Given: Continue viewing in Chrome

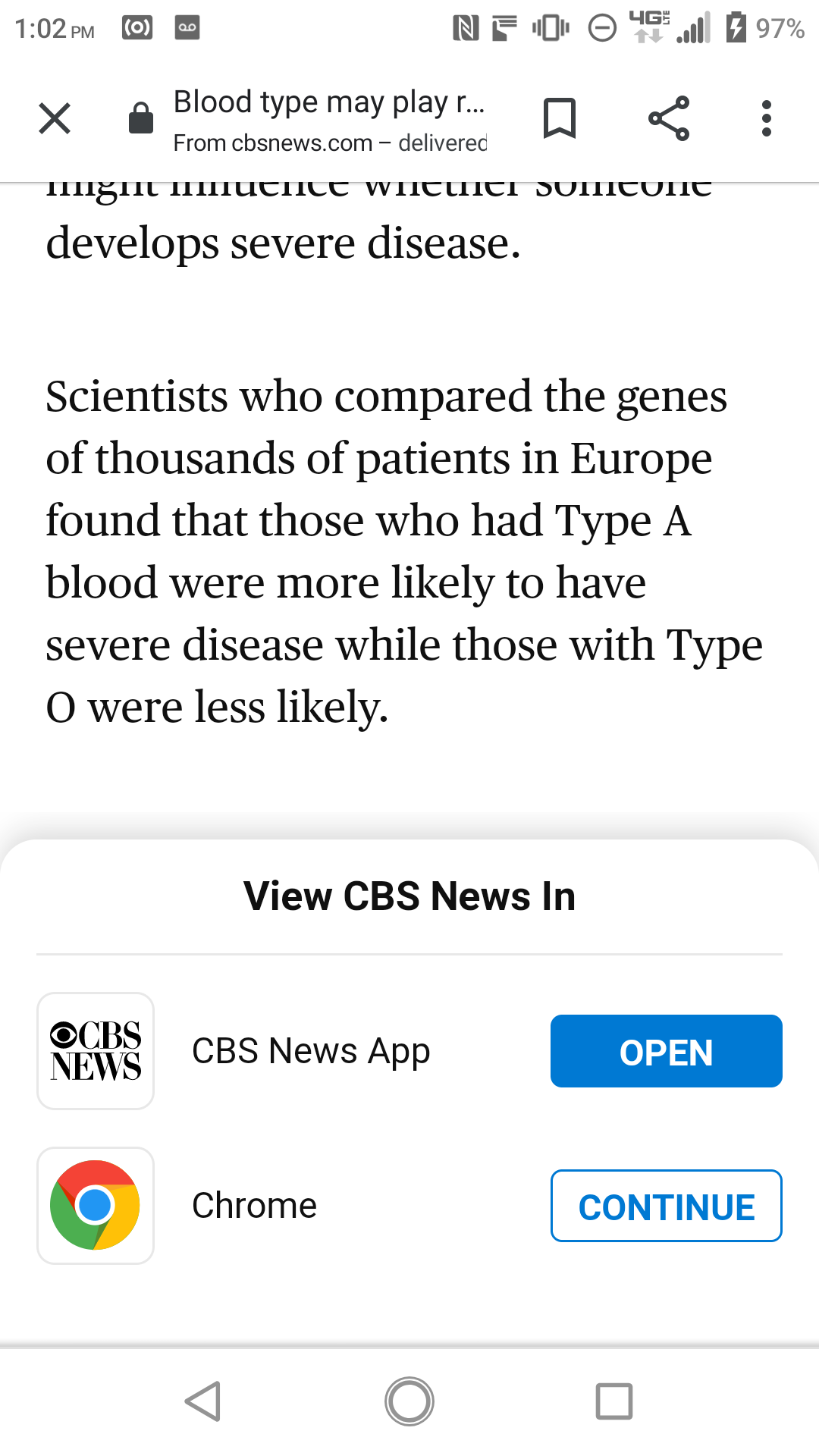Looking at the screenshot, I should (x=666, y=1206).
